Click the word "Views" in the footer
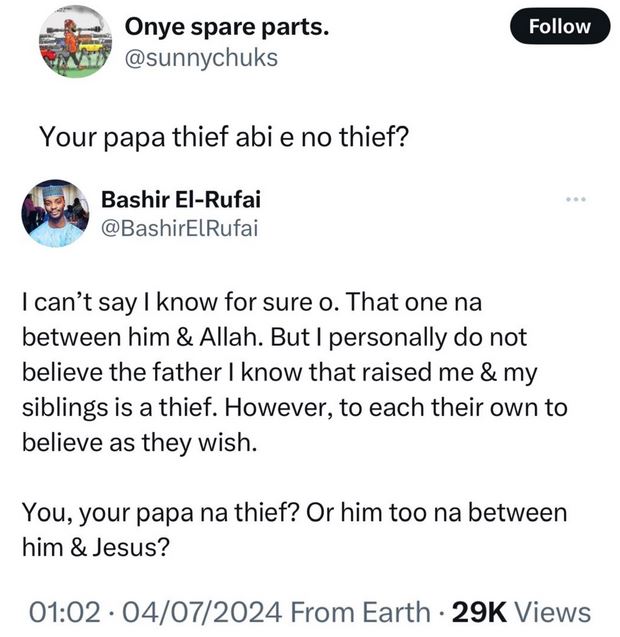 click(x=547, y=611)
